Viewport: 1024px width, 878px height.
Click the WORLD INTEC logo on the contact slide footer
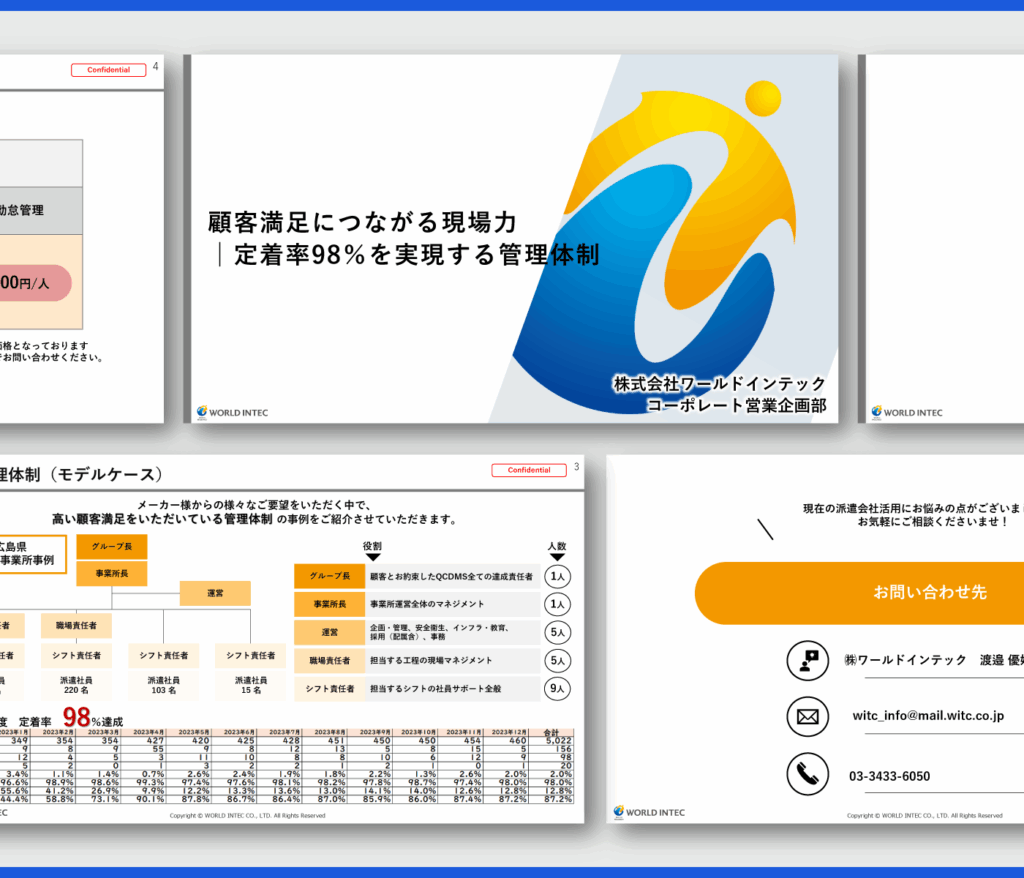click(x=649, y=812)
